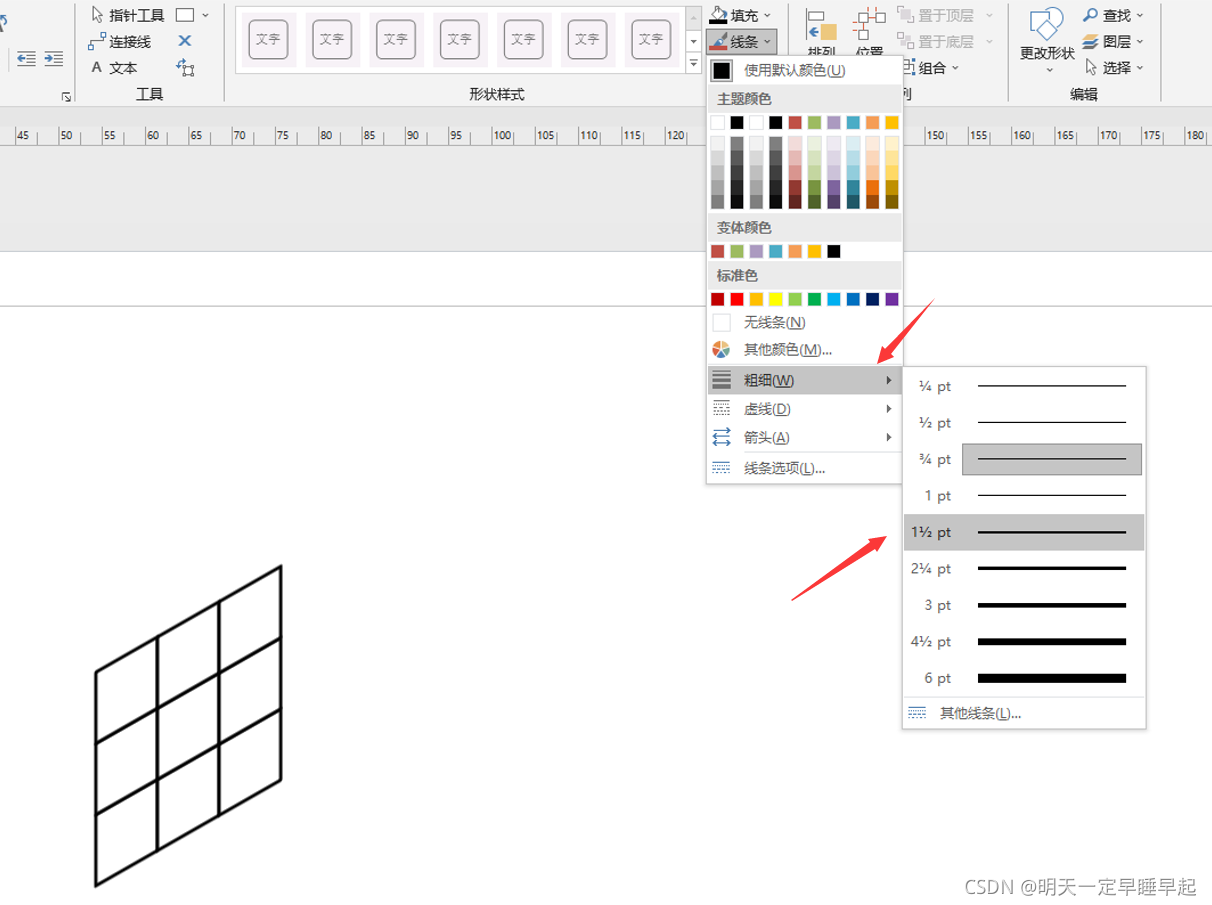Viewport: 1212px width, 905px height.
Task: Expand the Find (查找) dropdown arrow
Action: click(1140, 15)
